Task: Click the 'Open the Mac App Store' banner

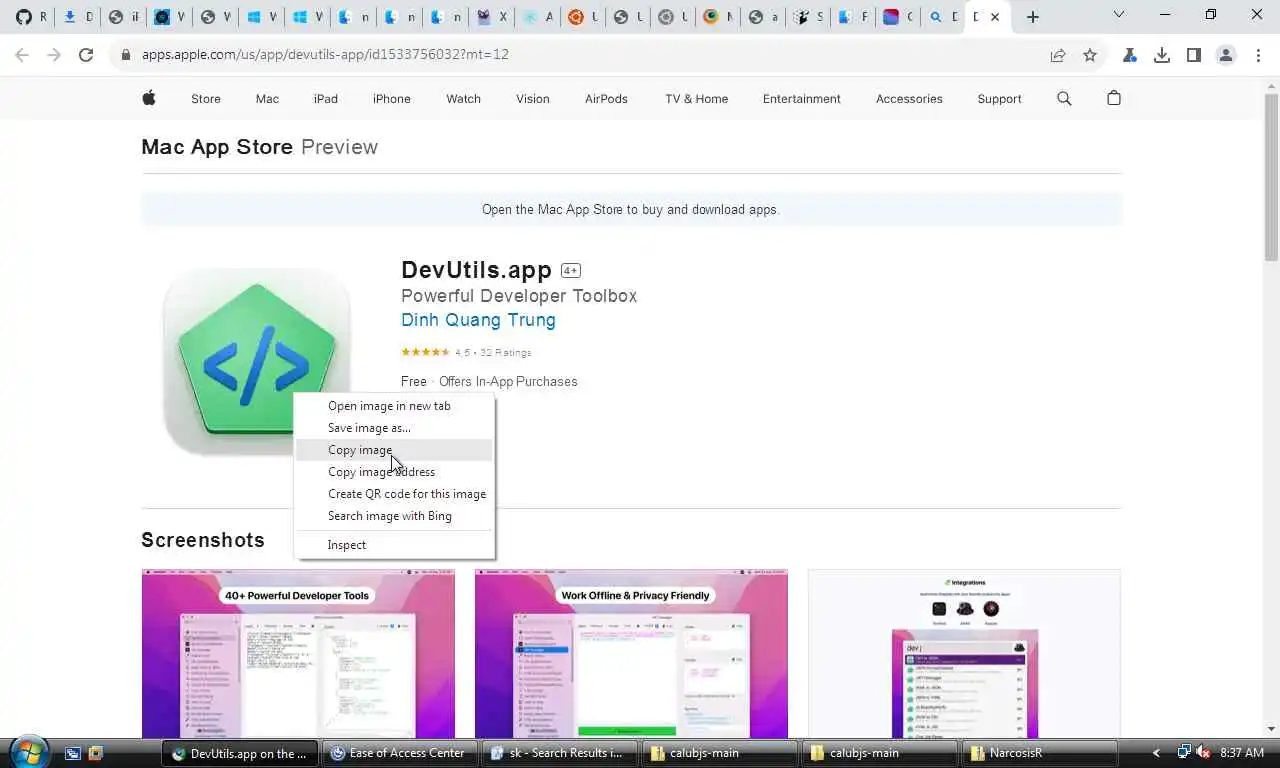Action: point(631,210)
